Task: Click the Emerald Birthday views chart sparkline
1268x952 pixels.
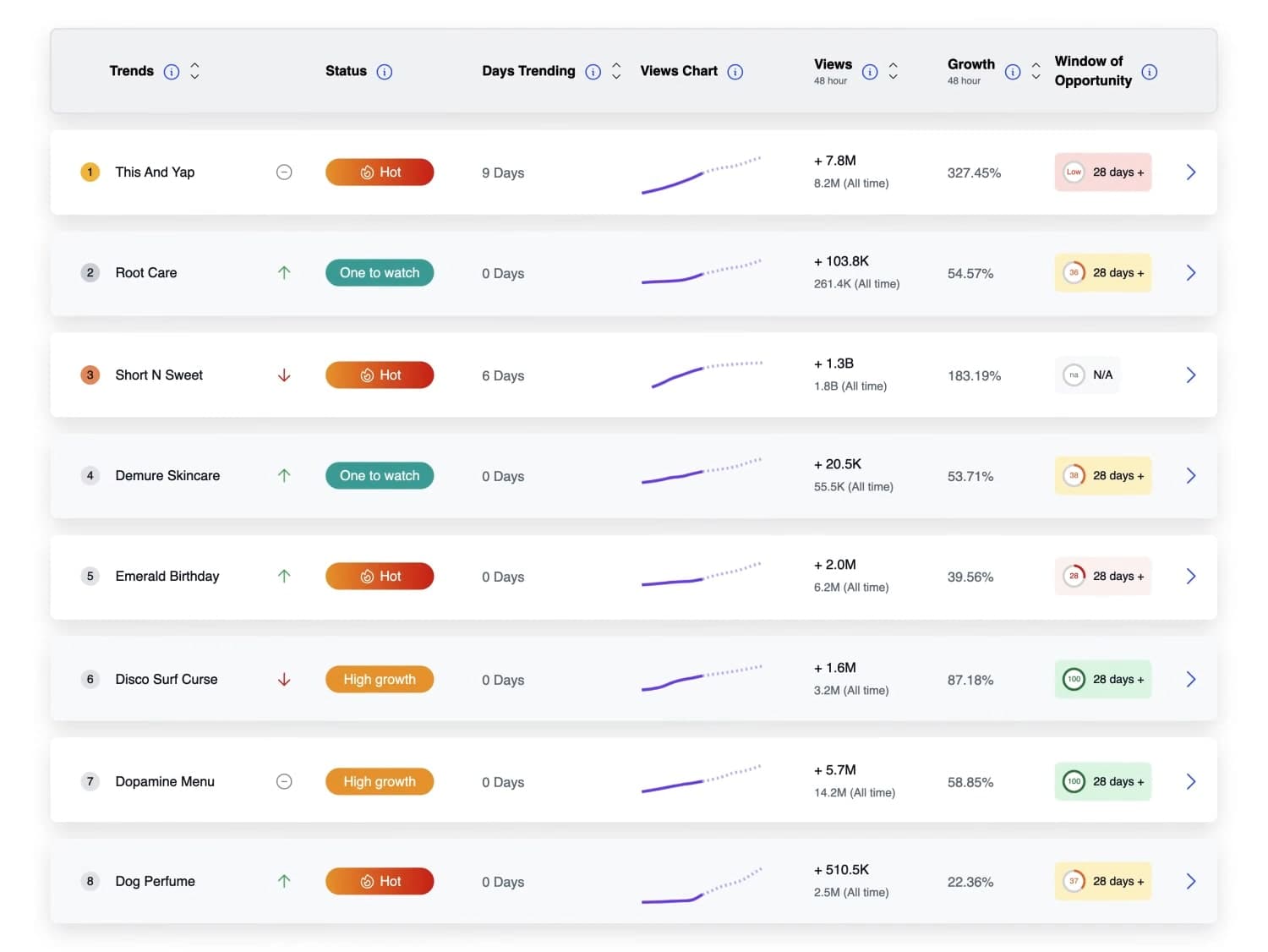Action: click(x=701, y=575)
